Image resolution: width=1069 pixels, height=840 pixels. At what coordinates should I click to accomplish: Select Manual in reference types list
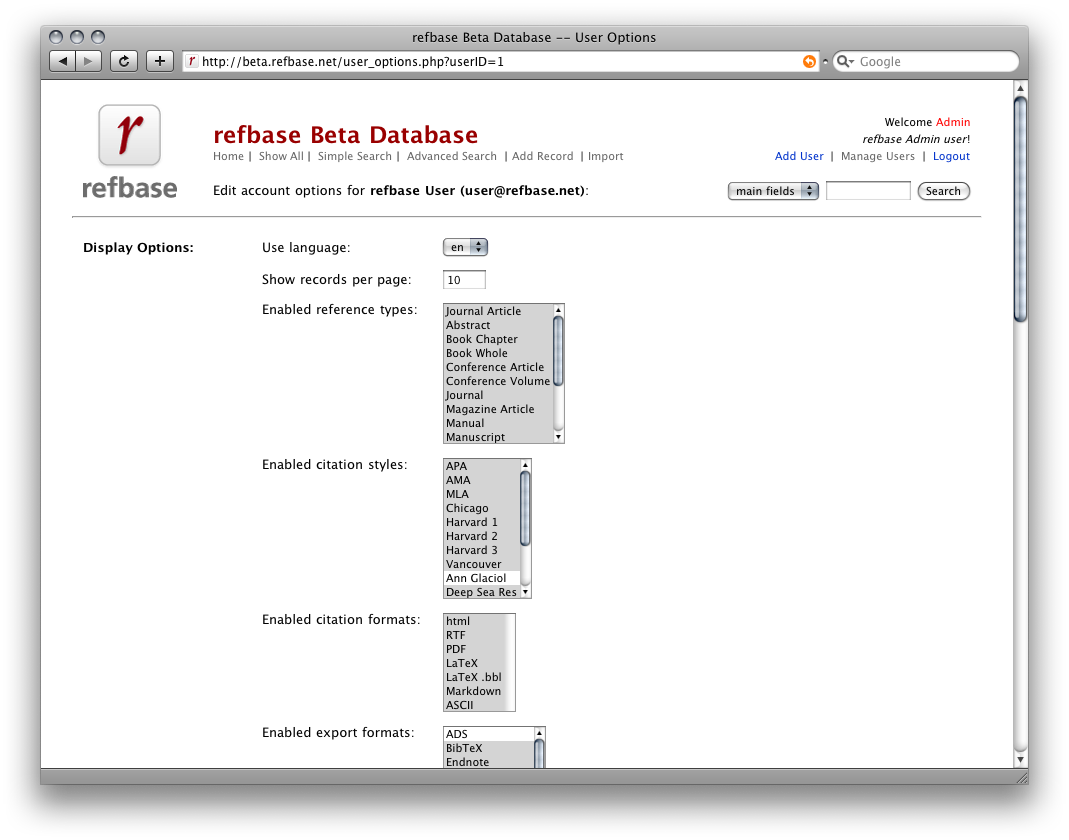tap(498, 423)
